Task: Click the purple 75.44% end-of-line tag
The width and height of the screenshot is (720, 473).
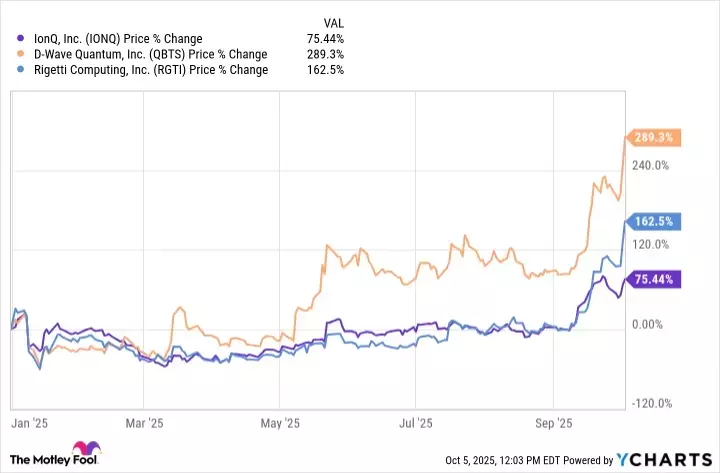Action: [x=651, y=279]
